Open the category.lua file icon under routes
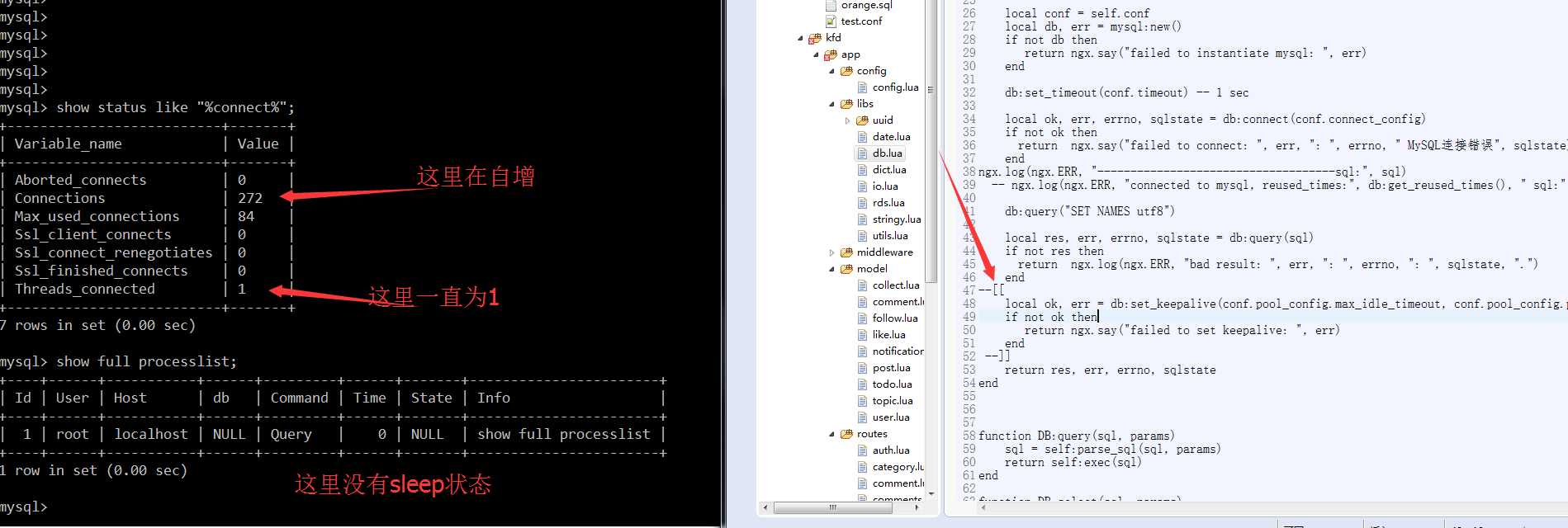The image size is (1568, 528). click(x=863, y=467)
